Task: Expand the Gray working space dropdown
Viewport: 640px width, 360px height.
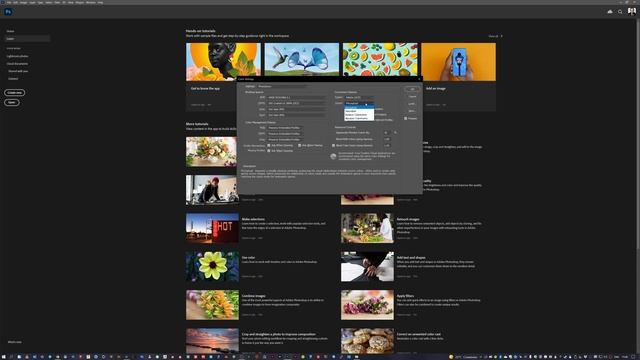Action: tap(297, 109)
